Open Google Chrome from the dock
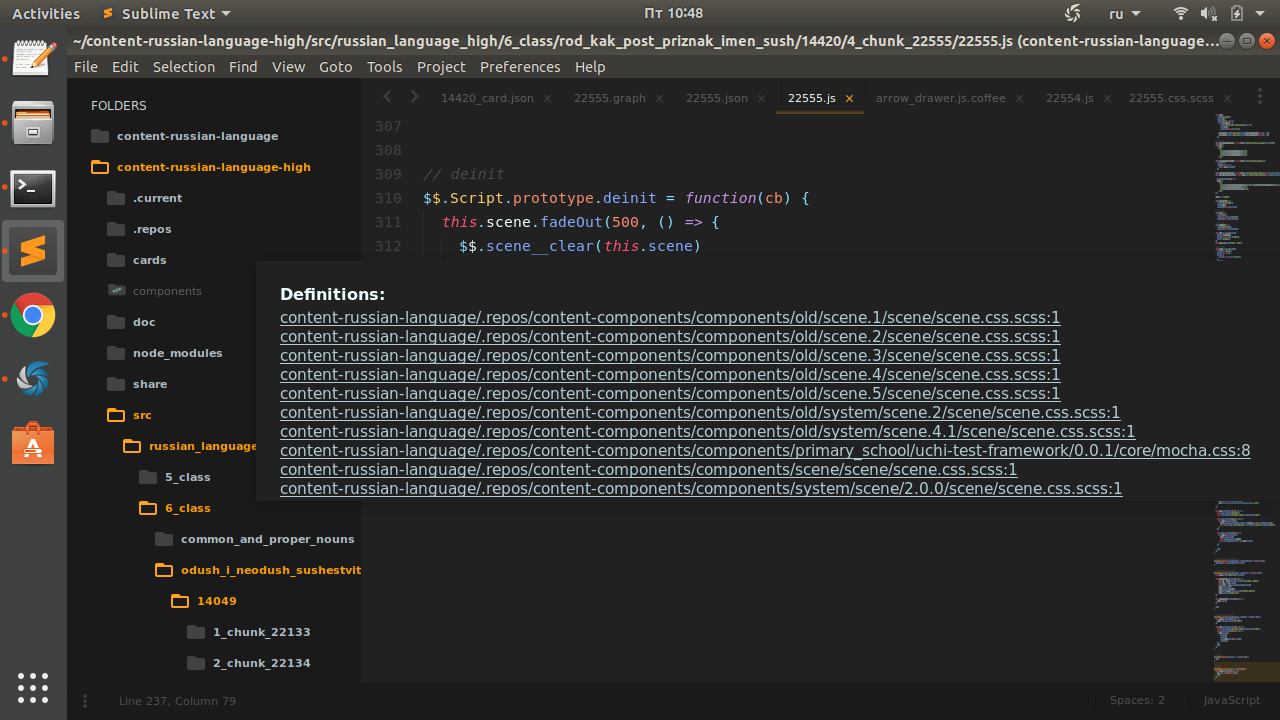 [x=33, y=315]
